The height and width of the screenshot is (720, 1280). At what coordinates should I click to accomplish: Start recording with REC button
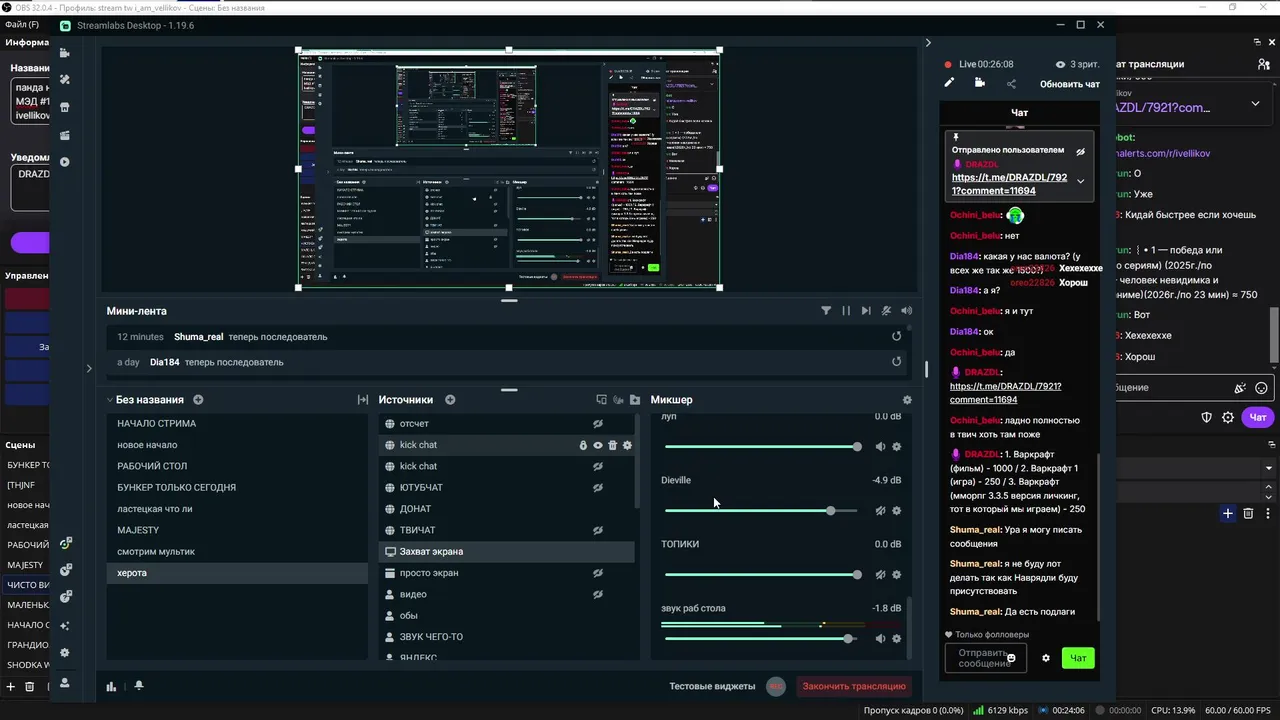(776, 686)
